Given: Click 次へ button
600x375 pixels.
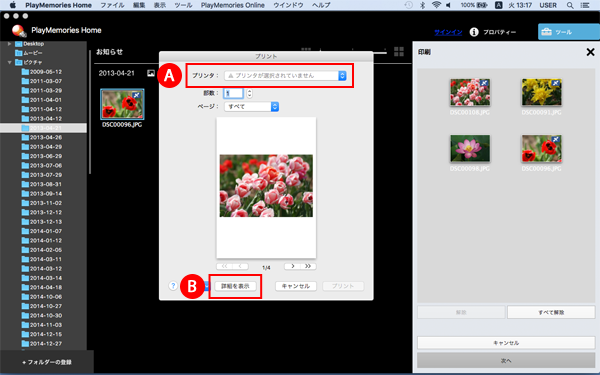Looking at the screenshot, I should (x=506, y=360).
